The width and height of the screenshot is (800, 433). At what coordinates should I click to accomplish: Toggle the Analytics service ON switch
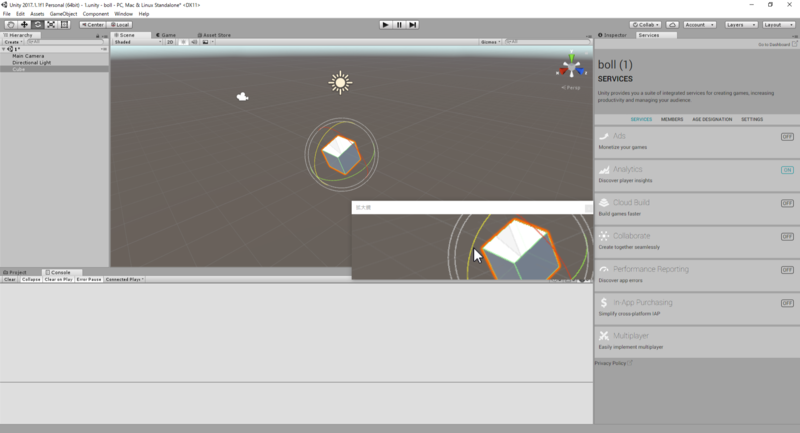click(x=787, y=170)
